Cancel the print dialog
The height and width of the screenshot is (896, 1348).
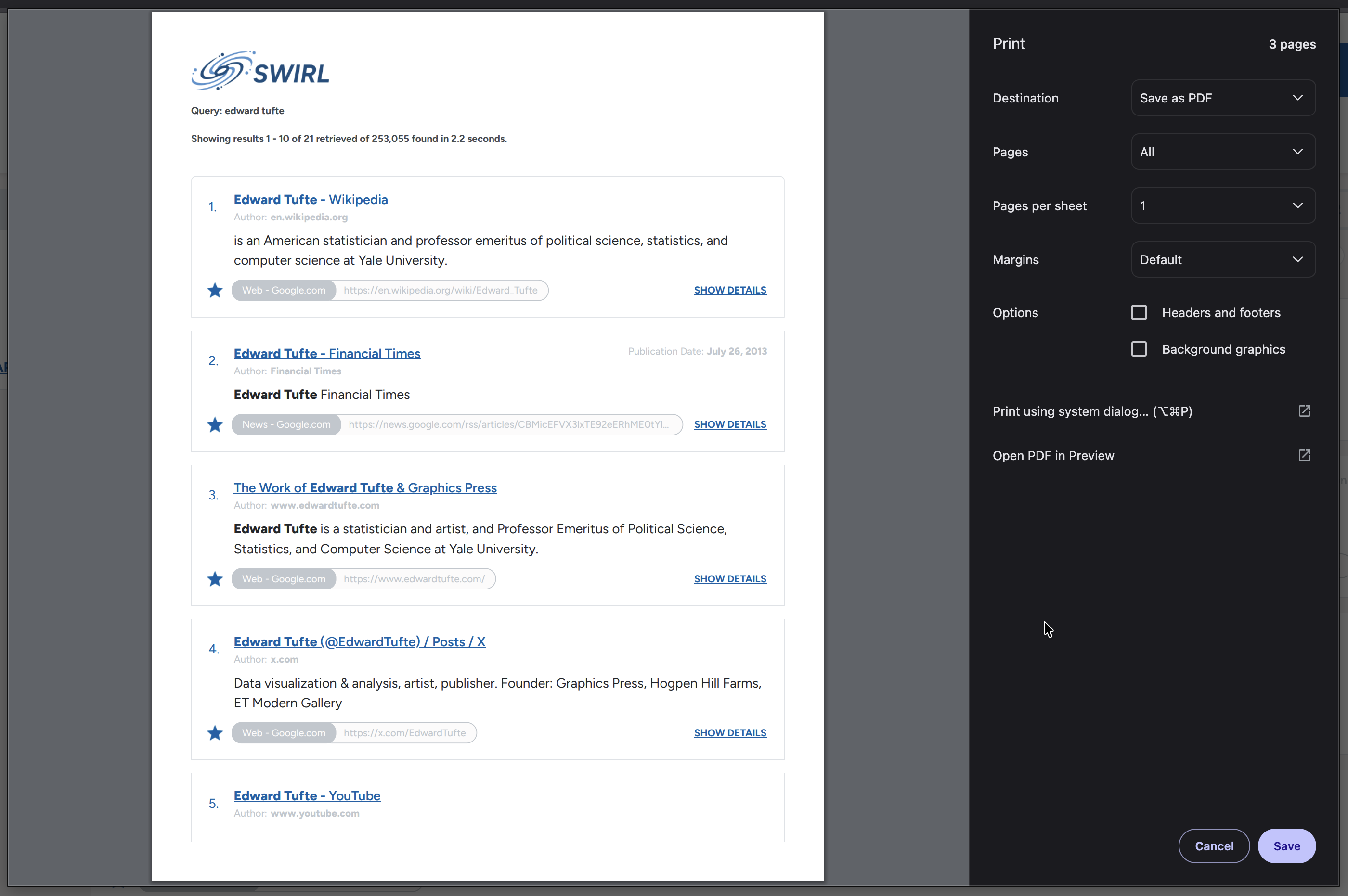[x=1213, y=846]
